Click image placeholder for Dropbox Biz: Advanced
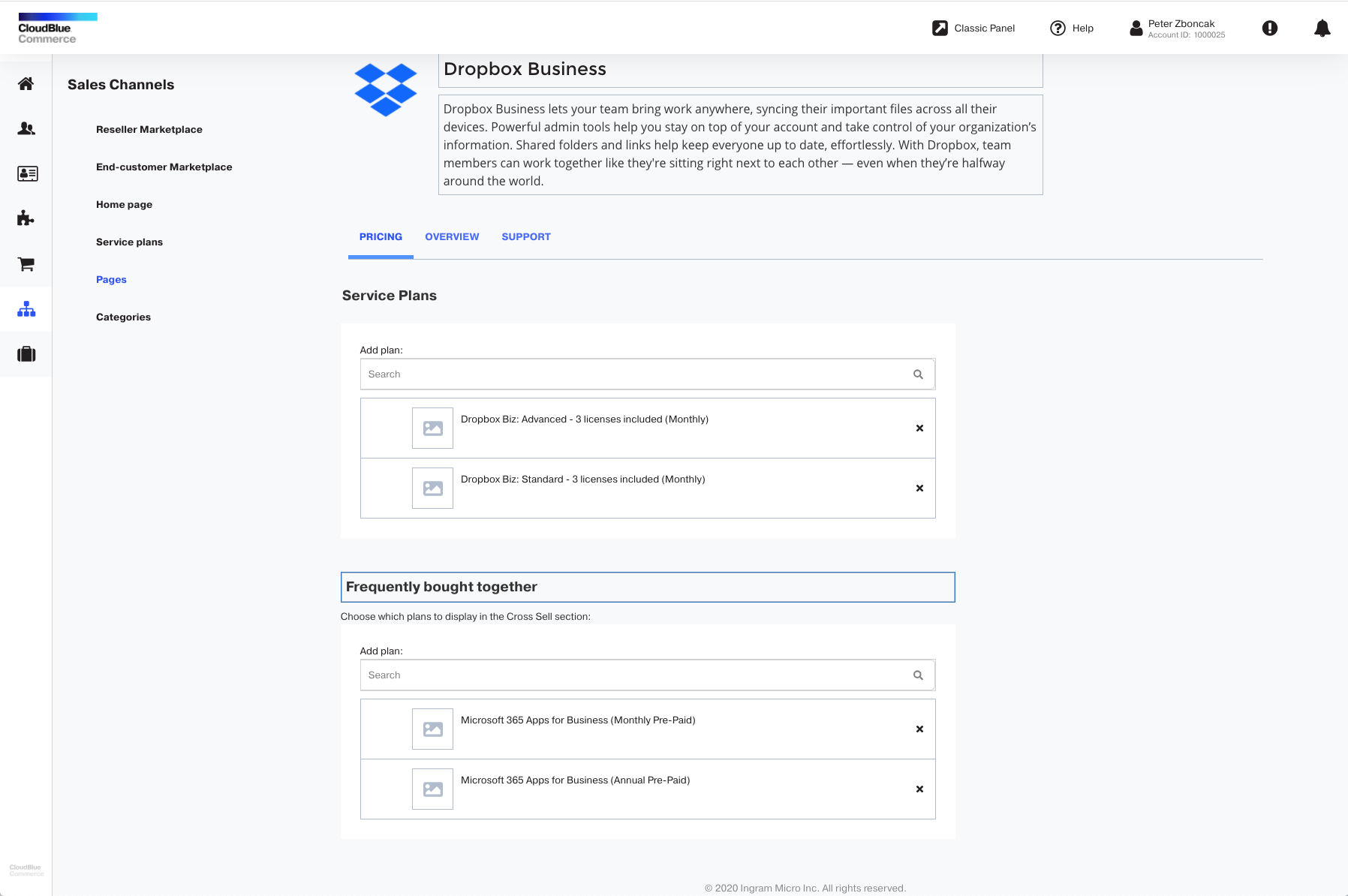Viewport: 1348px width, 896px height. click(x=432, y=428)
